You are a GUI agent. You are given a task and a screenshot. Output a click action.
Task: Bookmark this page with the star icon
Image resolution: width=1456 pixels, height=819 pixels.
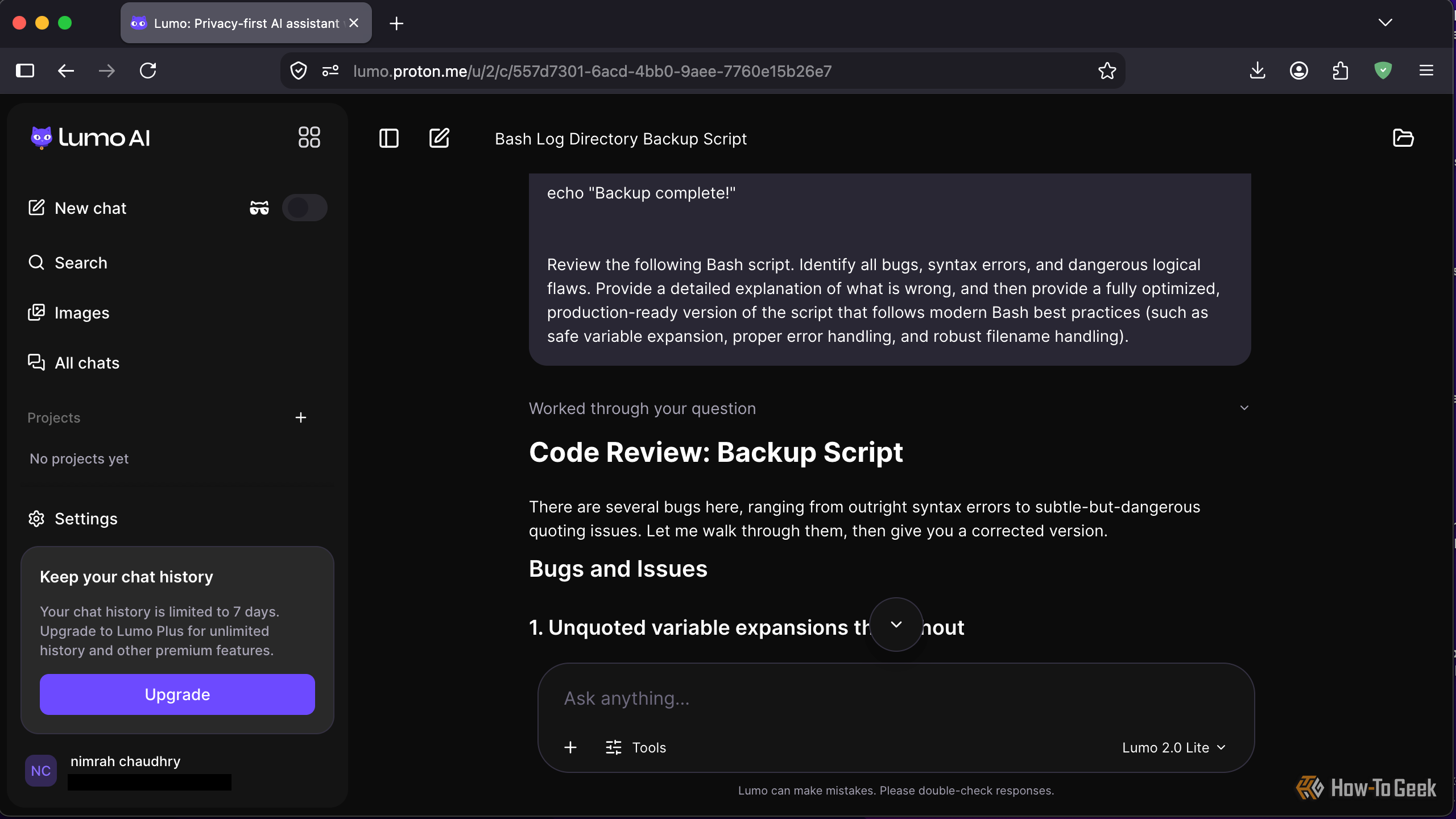click(x=1107, y=71)
